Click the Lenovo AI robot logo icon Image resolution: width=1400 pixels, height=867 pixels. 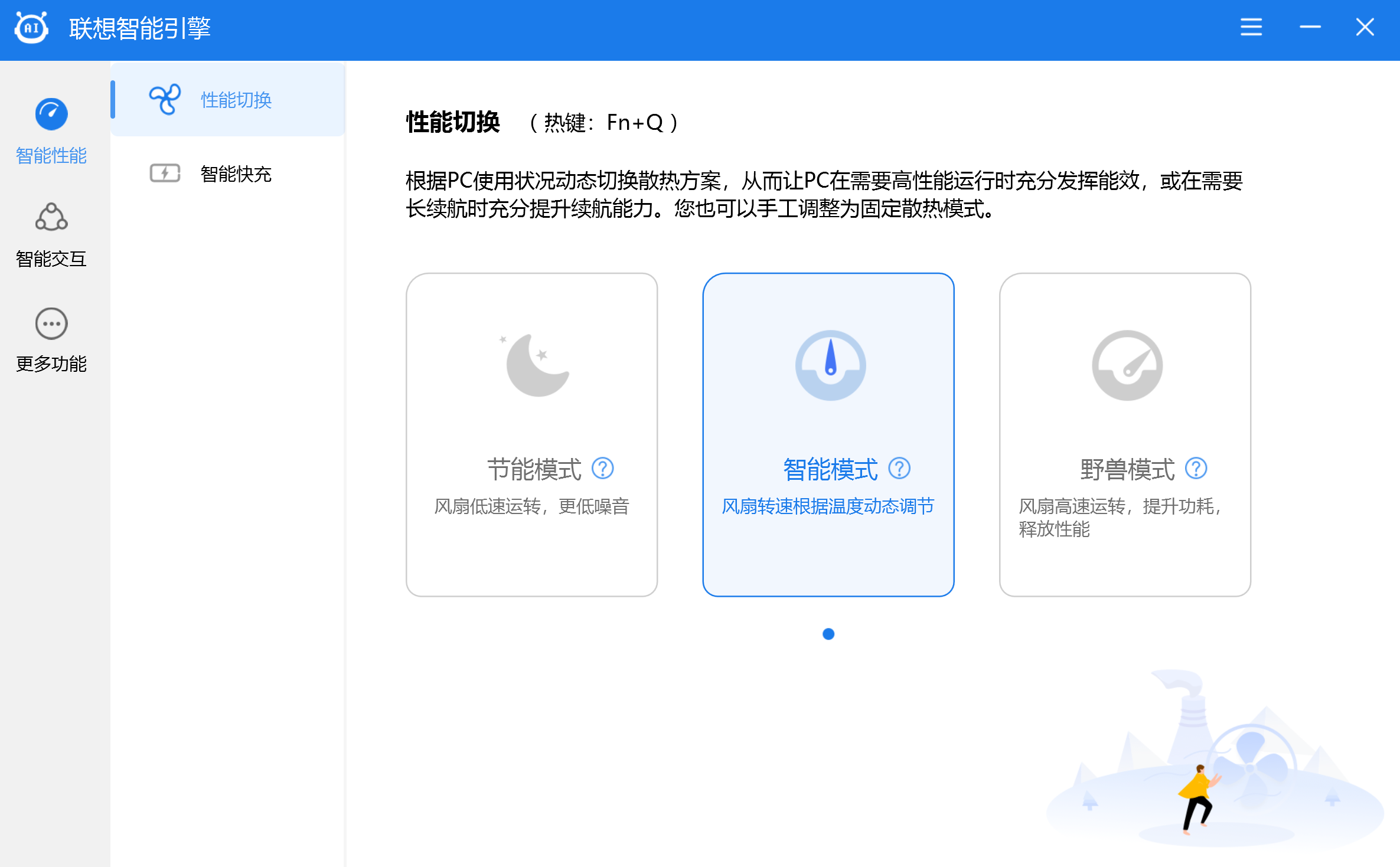pos(31,28)
